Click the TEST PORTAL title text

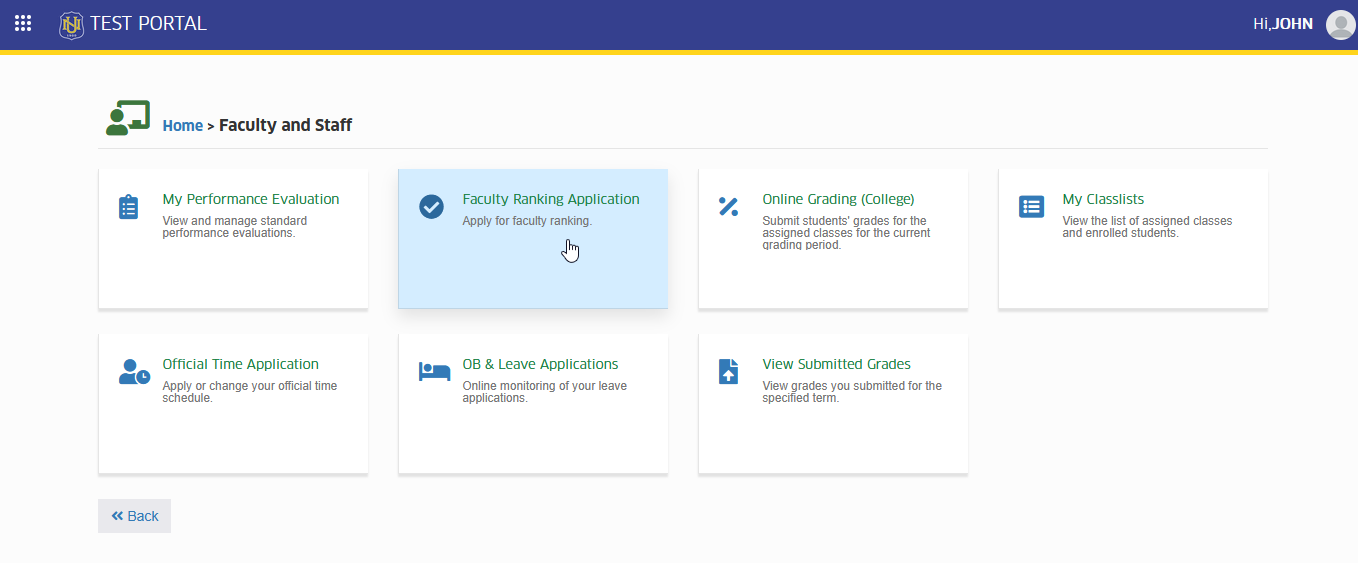click(148, 24)
